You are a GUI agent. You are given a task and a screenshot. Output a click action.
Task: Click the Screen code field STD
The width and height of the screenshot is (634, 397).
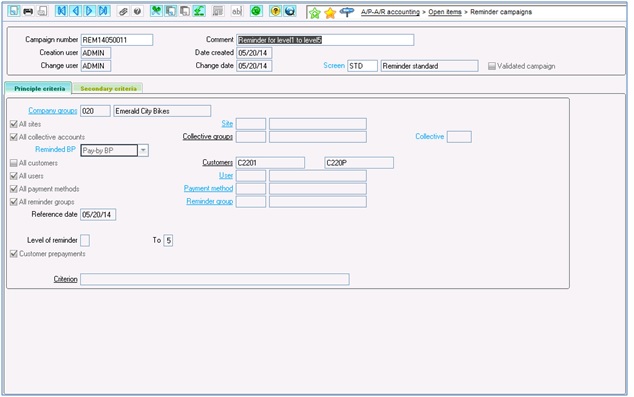(x=362, y=66)
